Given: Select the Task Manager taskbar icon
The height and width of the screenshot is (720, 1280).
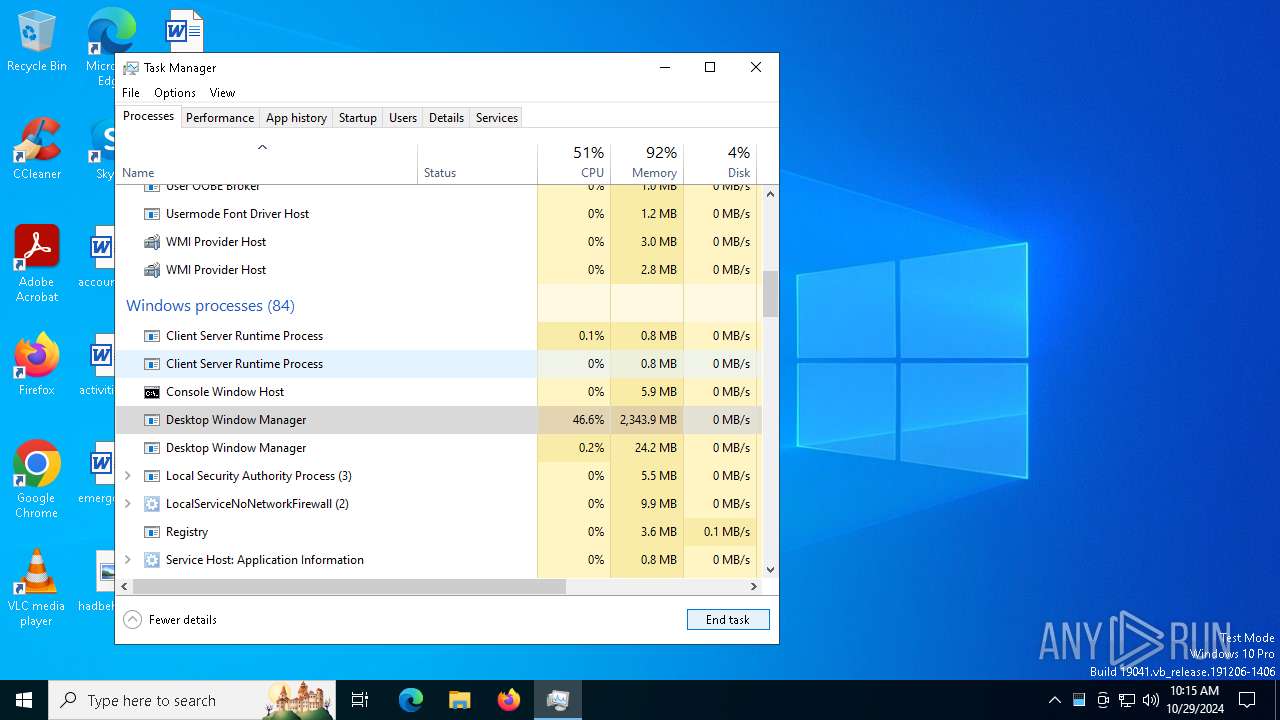Looking at the screenshot, I should coord(558,700).
